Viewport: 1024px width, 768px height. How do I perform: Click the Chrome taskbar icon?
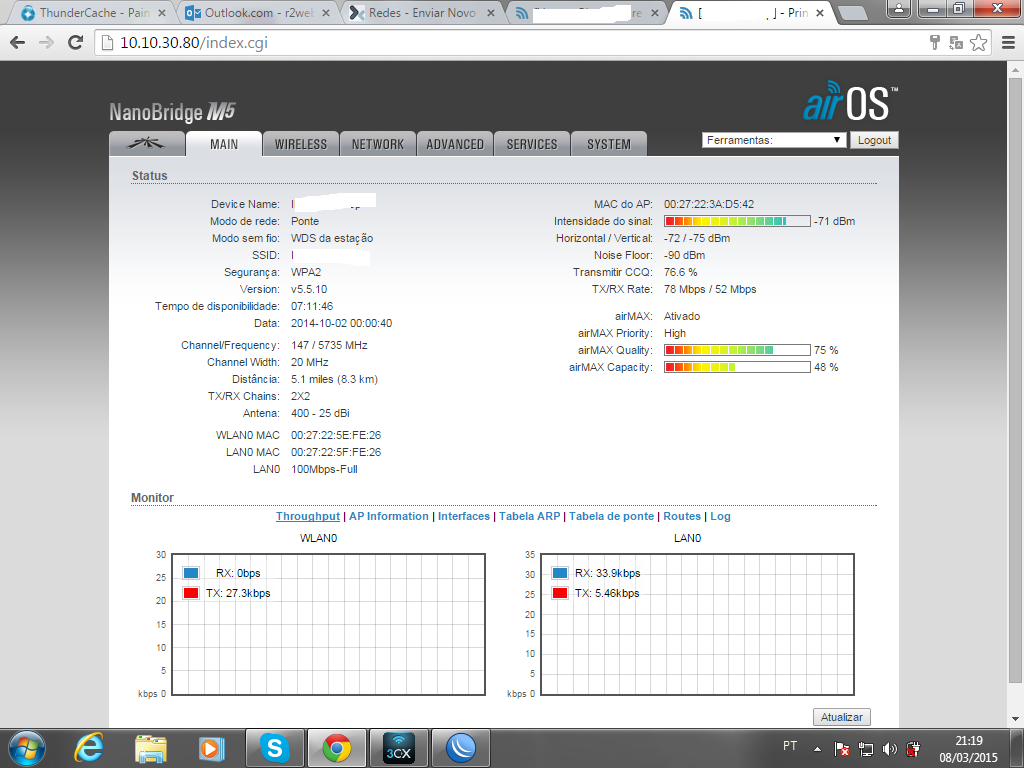336,748
